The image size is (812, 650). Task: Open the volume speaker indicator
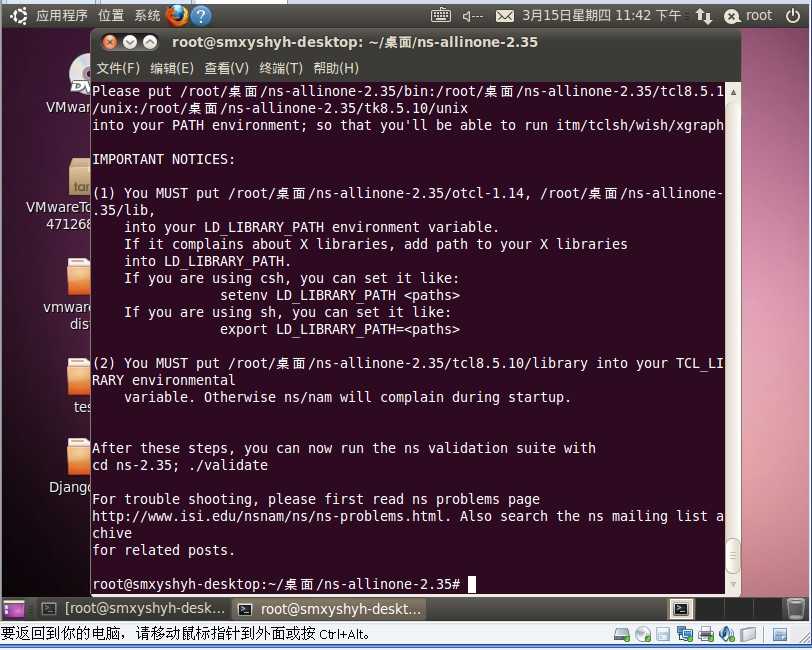[472, 16]
